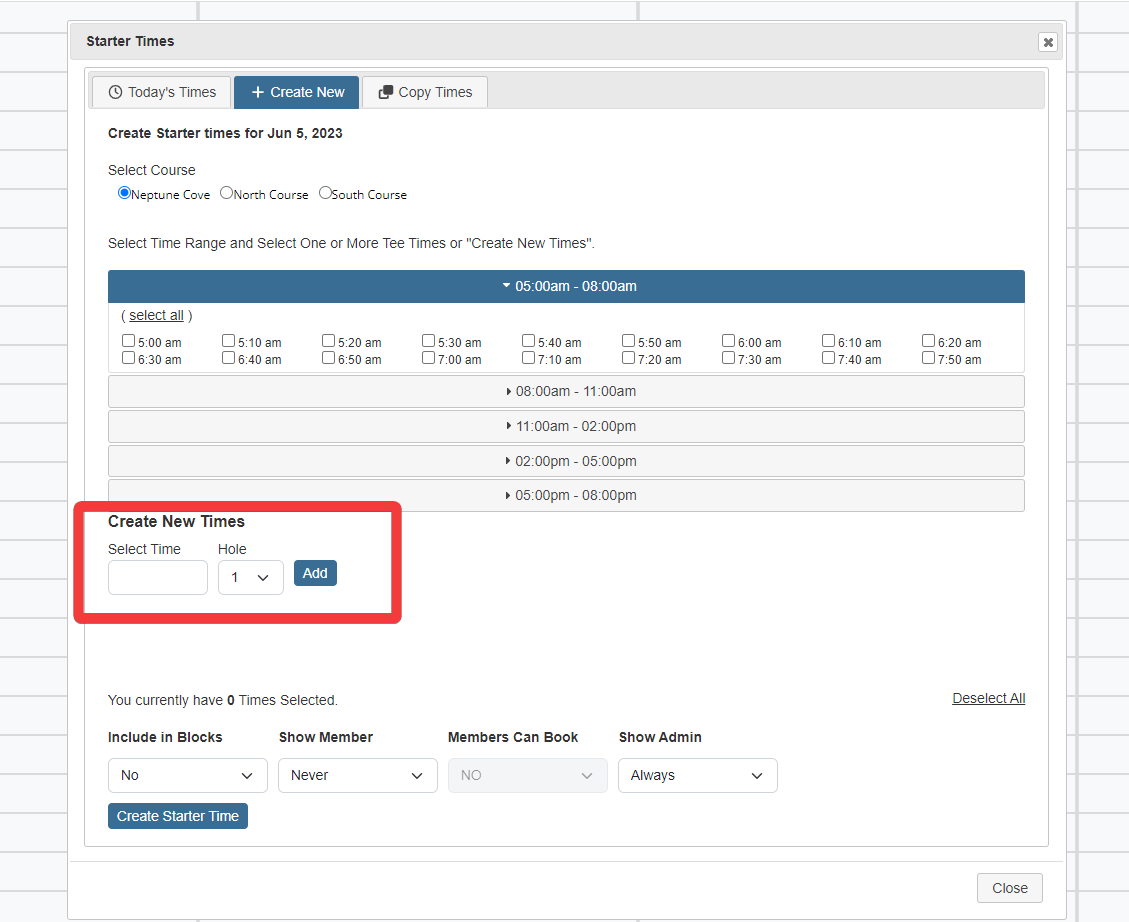Click the select all link
Image resolution: width=1129 pixels, height=922 pixels.
tap(156, 314)
